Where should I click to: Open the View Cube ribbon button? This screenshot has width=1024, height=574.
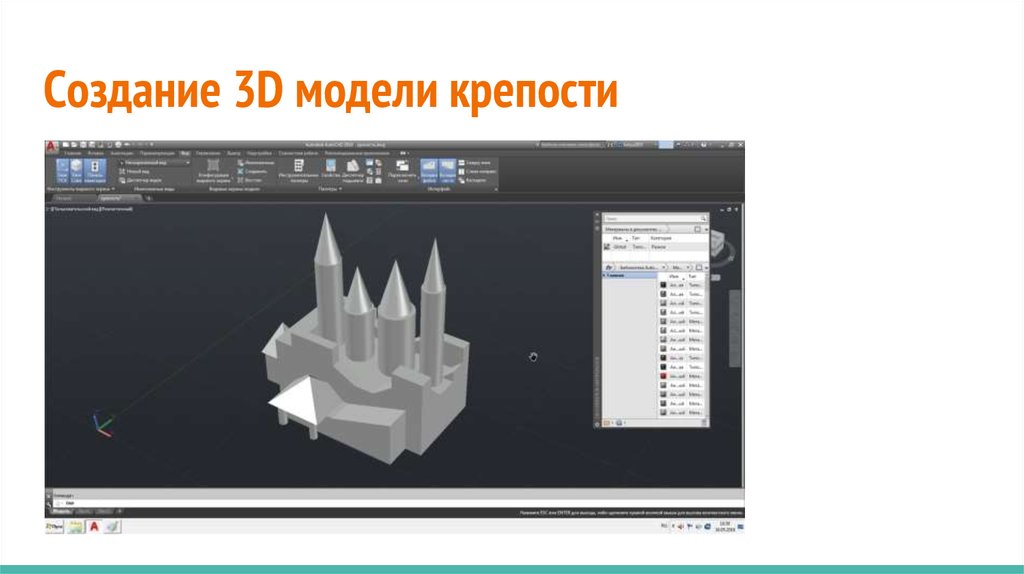(78, 171)
